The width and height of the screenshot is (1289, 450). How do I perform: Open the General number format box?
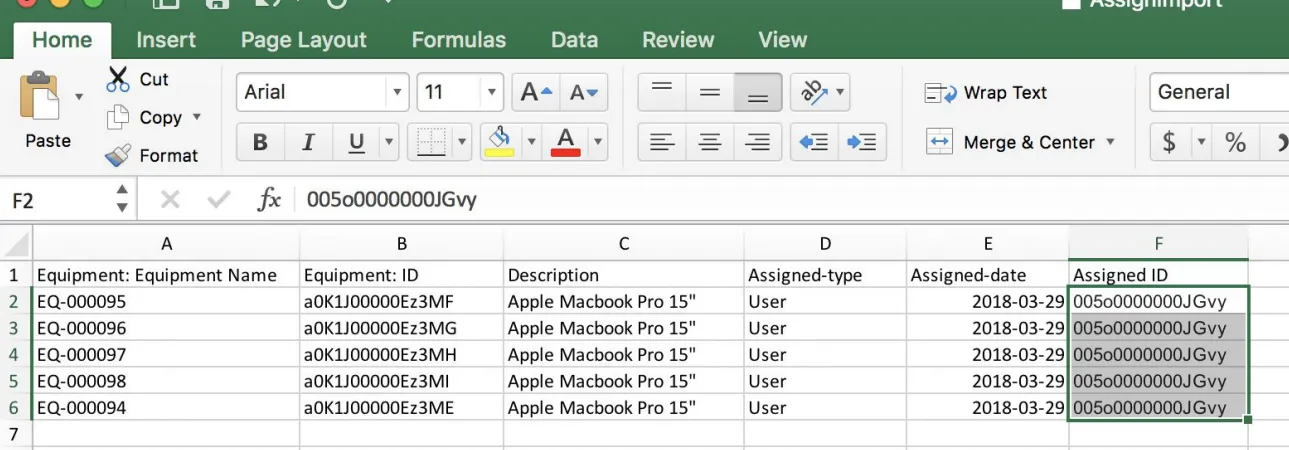click(x=1219, y=92)
